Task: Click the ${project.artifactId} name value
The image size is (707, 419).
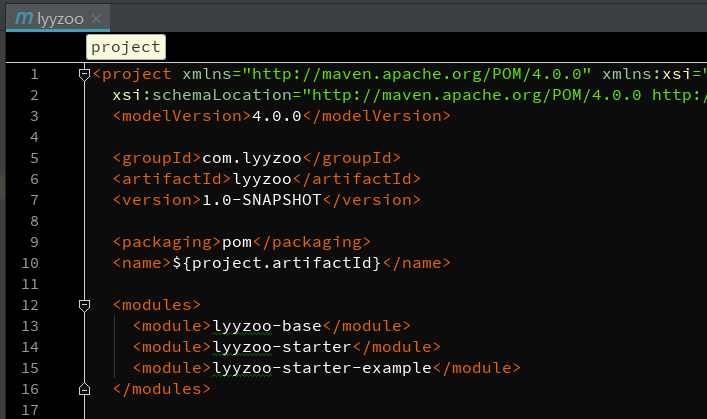Action: point(277,263)
